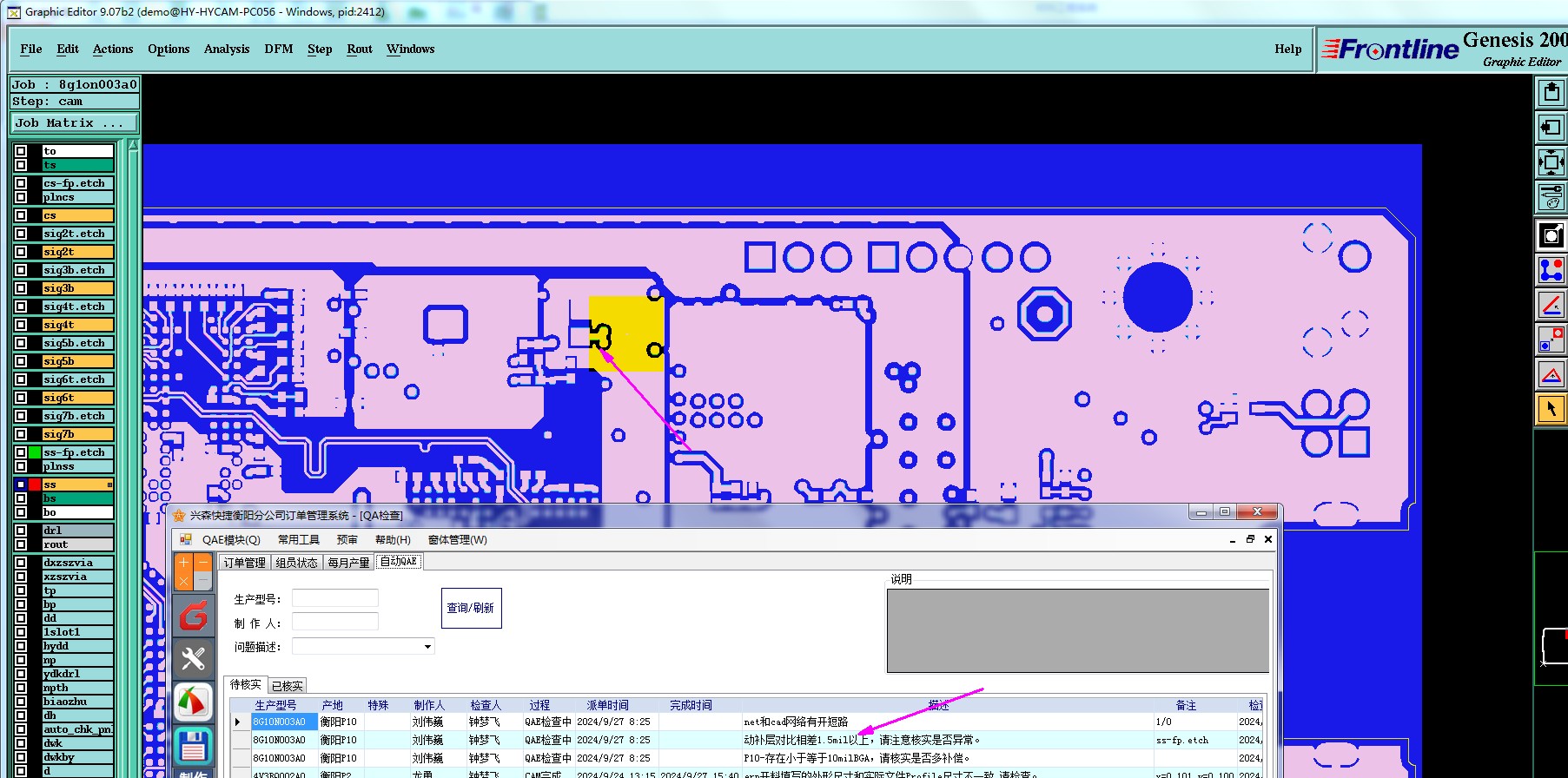Toggle the checkbox for layer sig2t
Image resolution: width=1568 pixels, height=778 pixels.
click(21, 252)
